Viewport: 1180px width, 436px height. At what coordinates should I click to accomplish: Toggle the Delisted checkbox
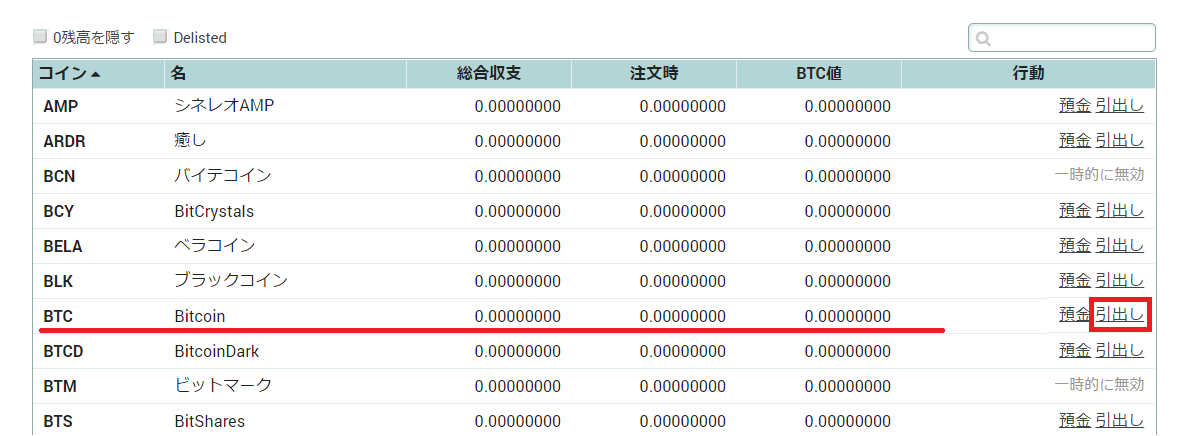[160, 37]
